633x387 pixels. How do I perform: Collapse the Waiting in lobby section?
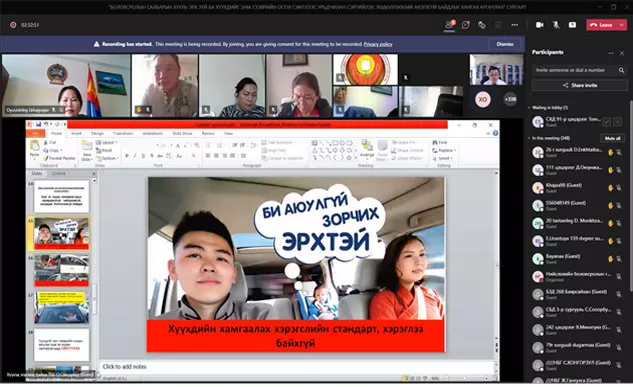[x=529, y=107]
